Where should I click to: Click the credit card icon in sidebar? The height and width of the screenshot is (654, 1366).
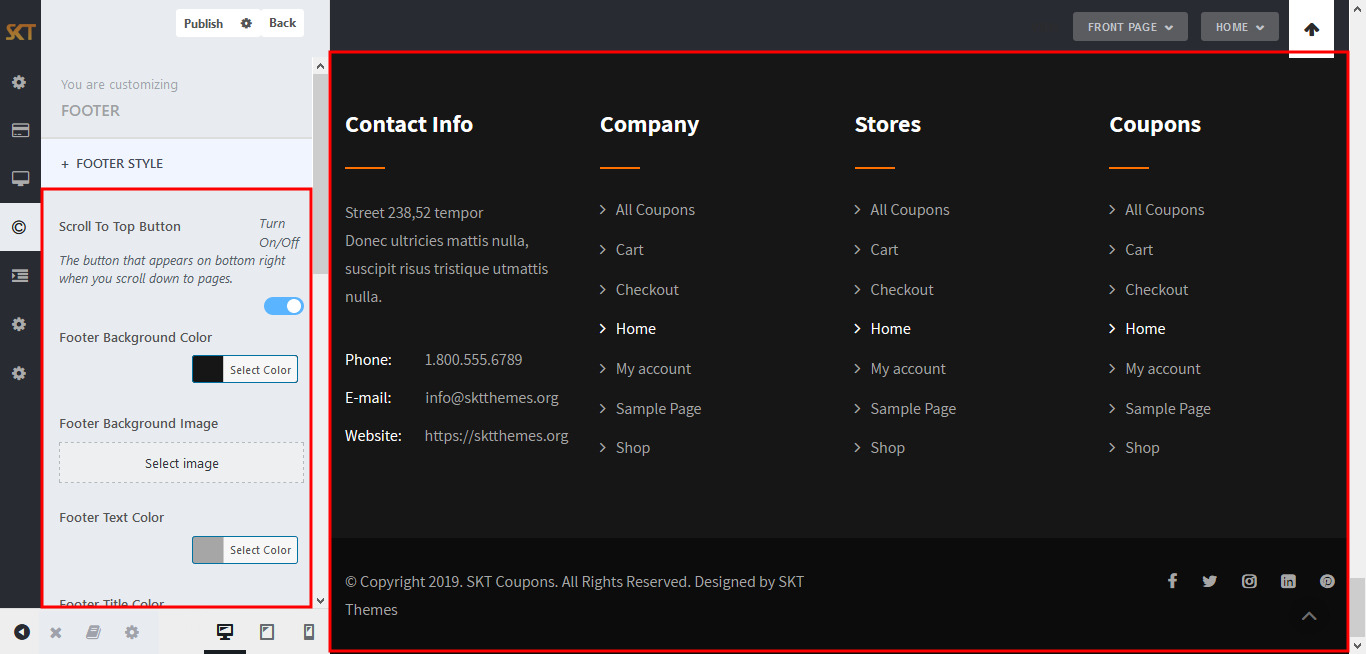[x=19, y=130]
